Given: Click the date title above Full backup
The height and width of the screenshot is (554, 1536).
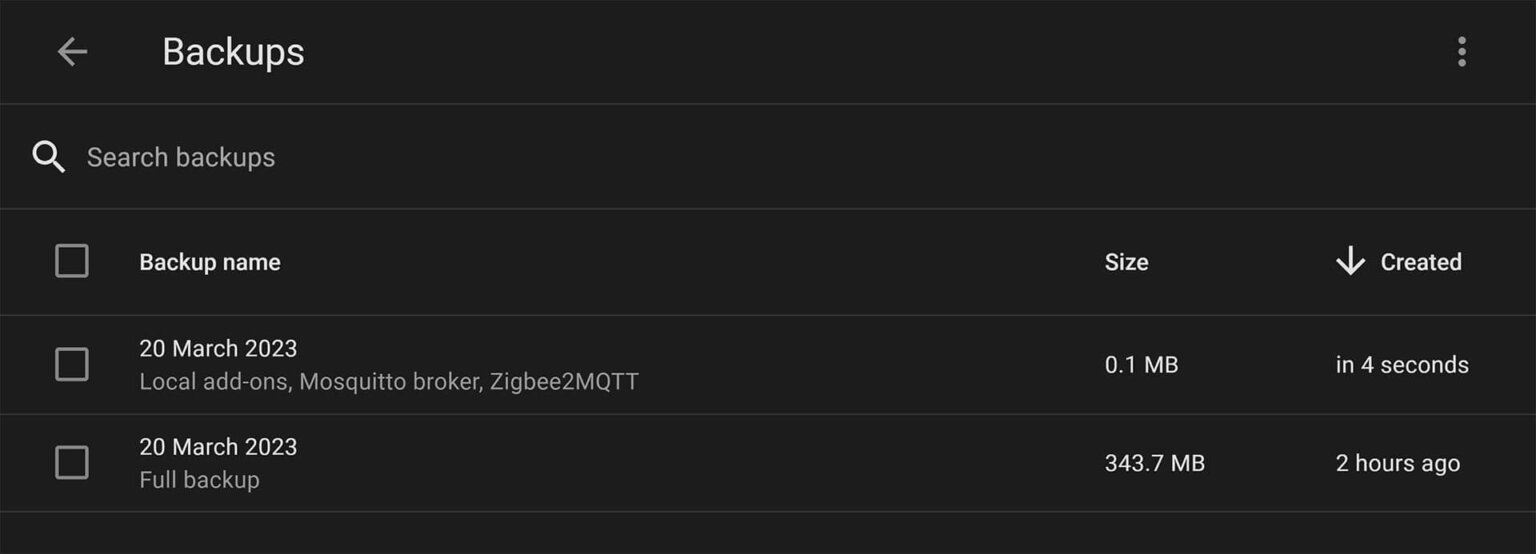Looking at the screenshot, I should [218, 447].
